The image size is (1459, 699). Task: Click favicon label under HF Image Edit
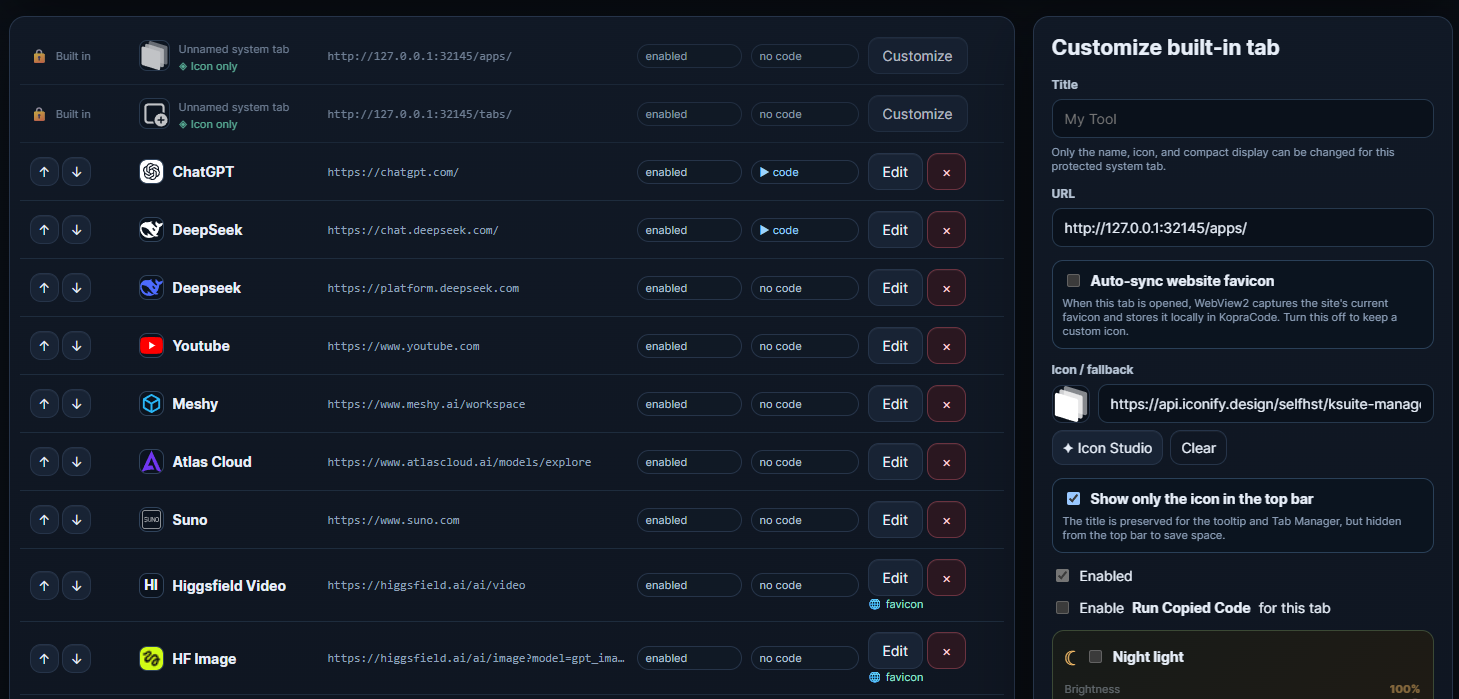click(x=896, y=677)
